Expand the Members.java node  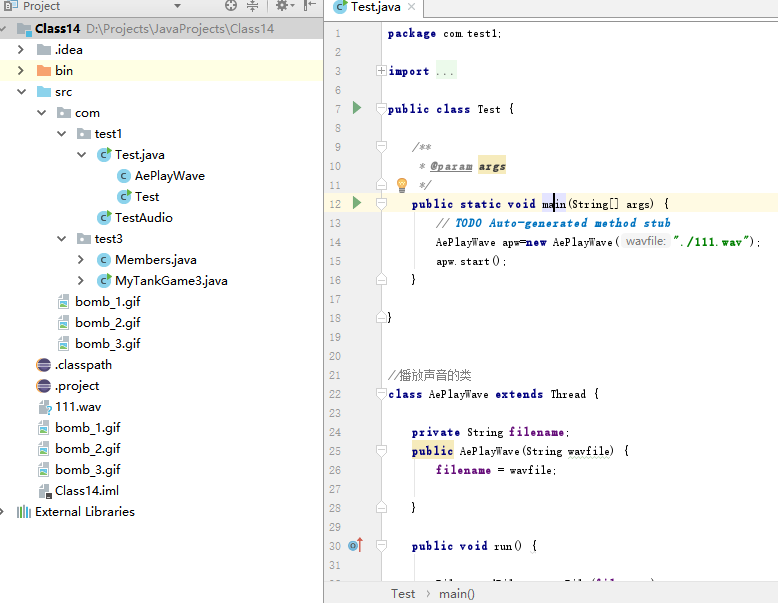81,260
